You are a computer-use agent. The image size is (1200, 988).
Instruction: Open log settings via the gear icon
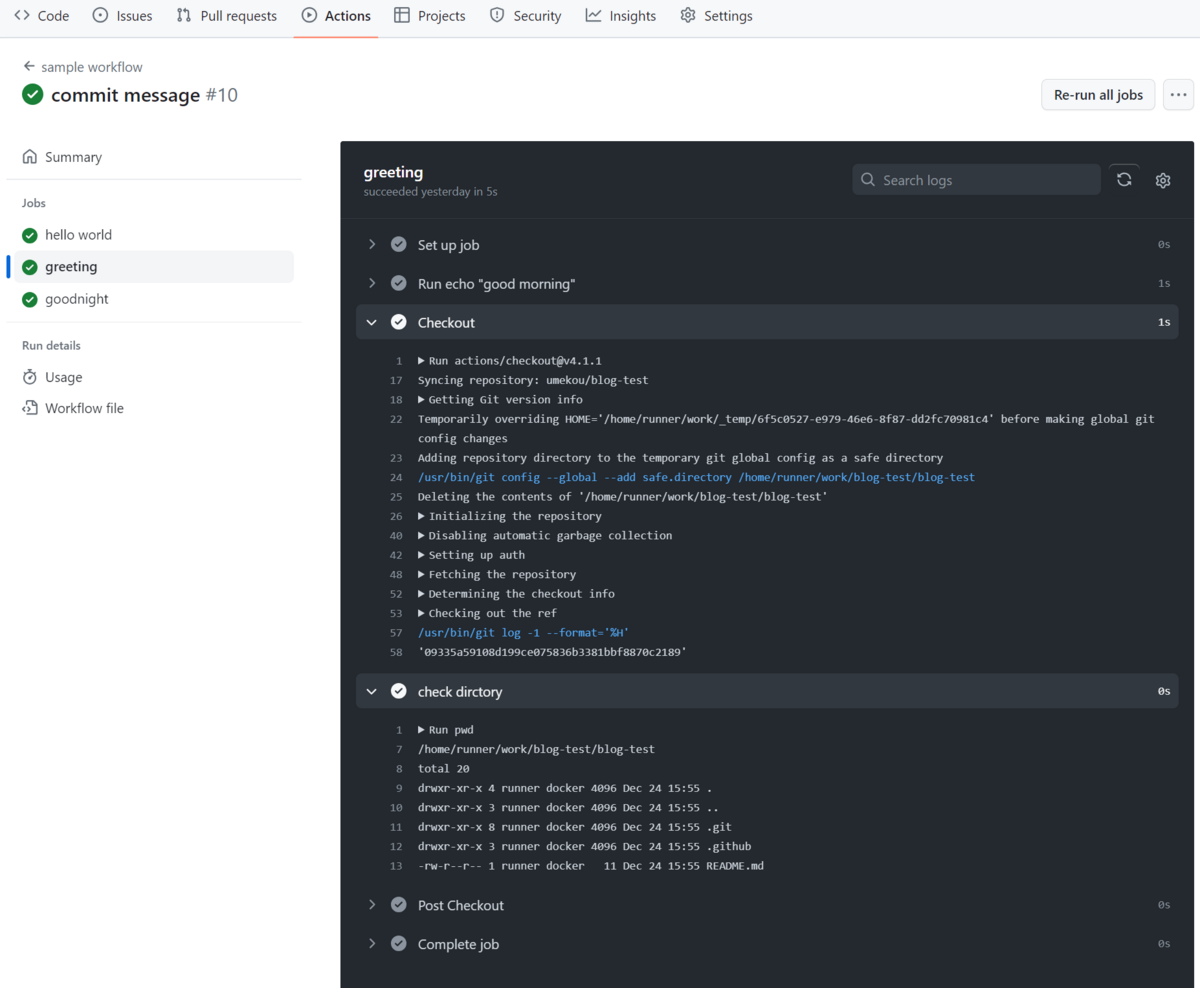(1162, 180)
